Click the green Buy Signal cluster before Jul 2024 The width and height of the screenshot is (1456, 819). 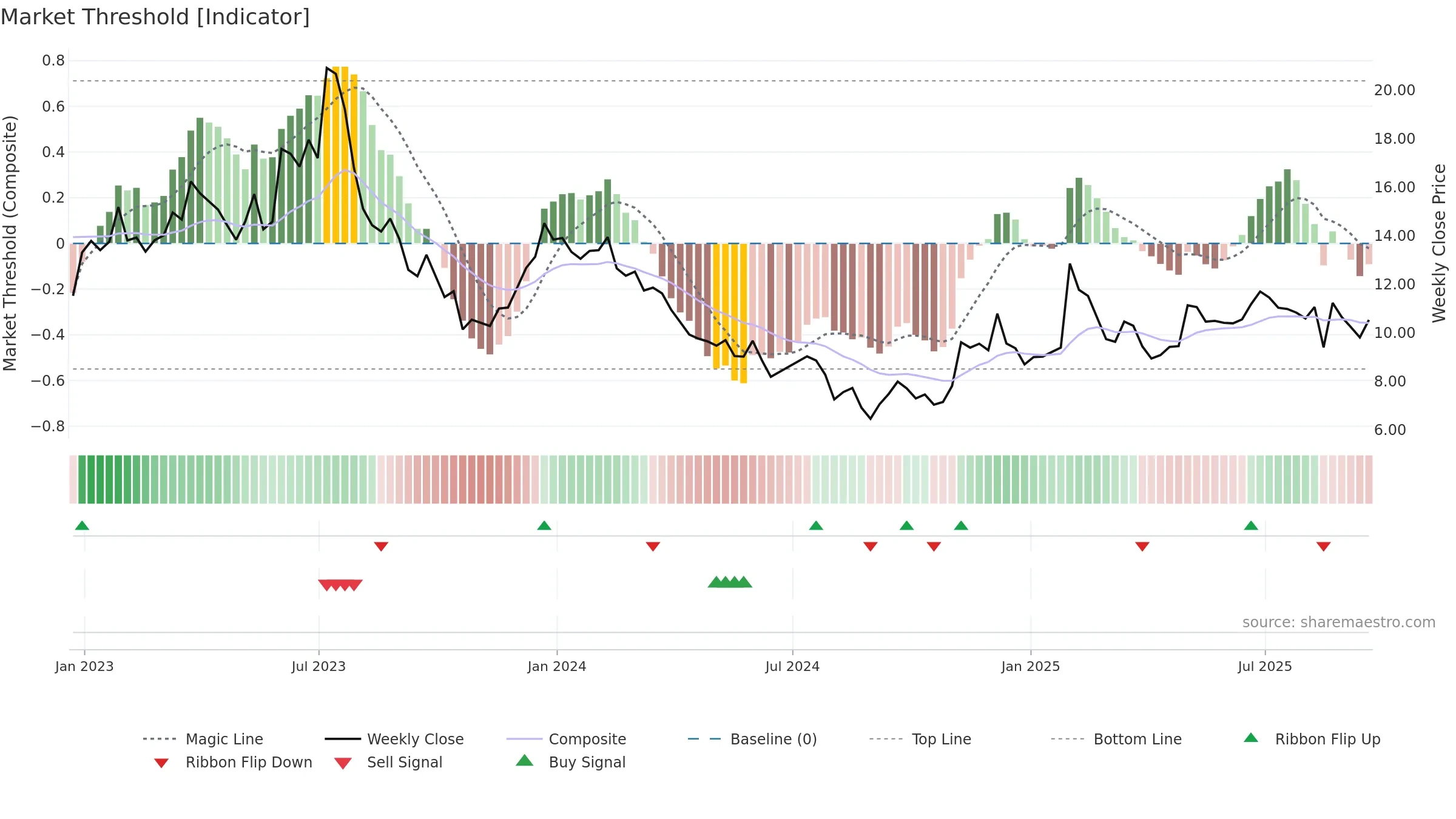tap(730, 582)
